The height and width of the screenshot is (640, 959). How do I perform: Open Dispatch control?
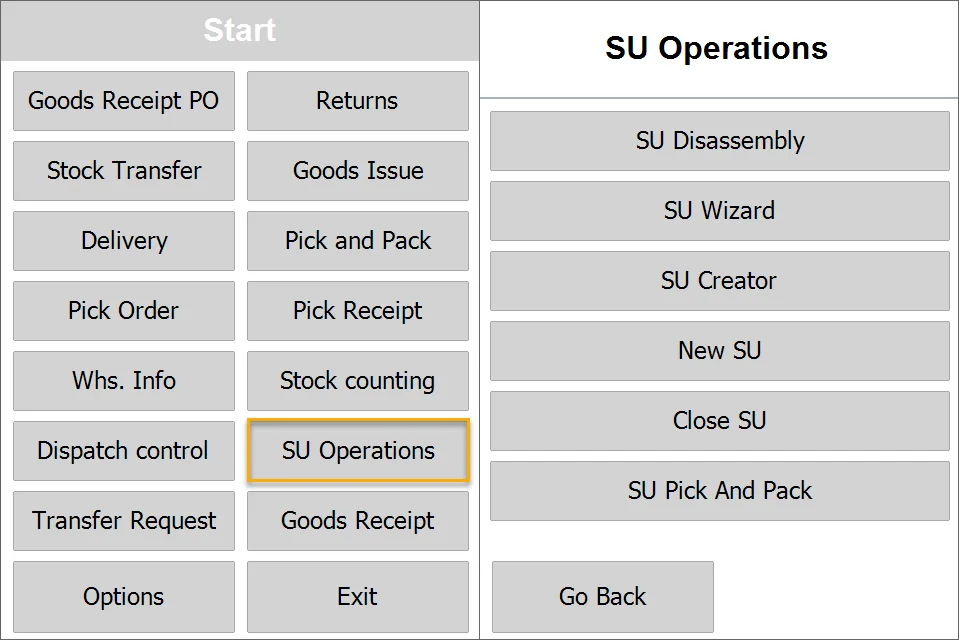click(x=124, y=451)
